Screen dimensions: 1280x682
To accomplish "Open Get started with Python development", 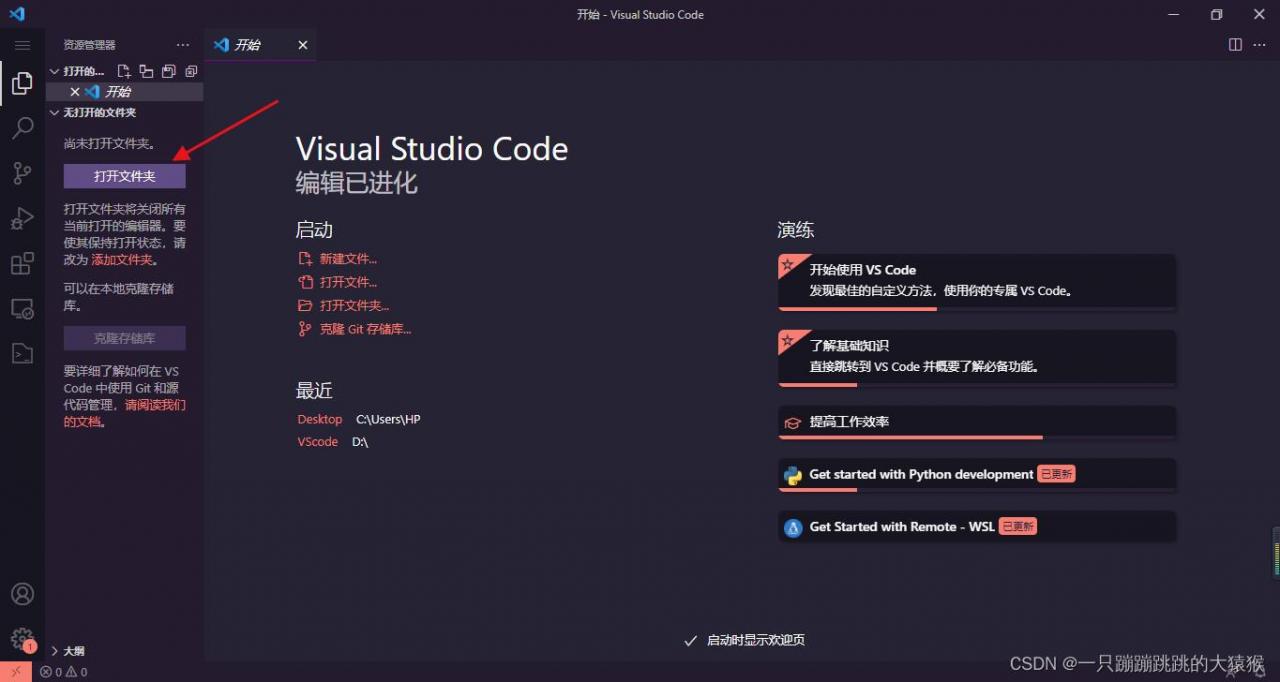I will coord(977,474).
